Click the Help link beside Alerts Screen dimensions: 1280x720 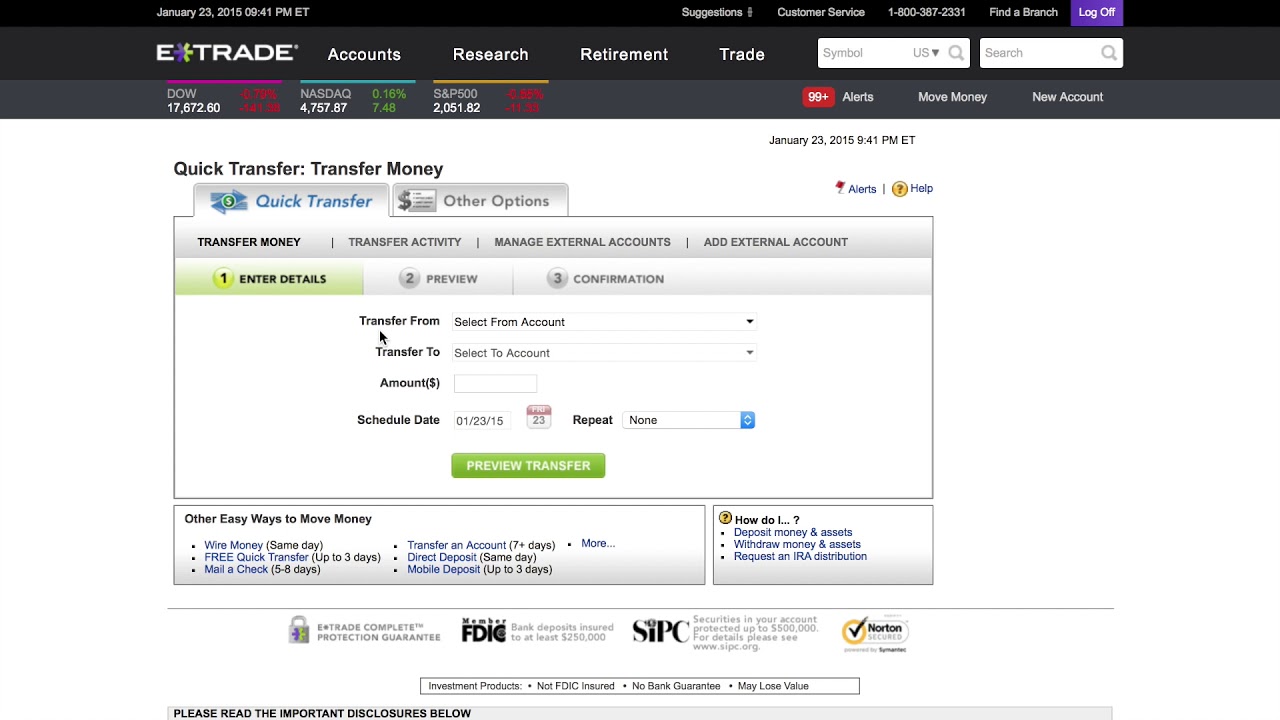tap(921, 188)
